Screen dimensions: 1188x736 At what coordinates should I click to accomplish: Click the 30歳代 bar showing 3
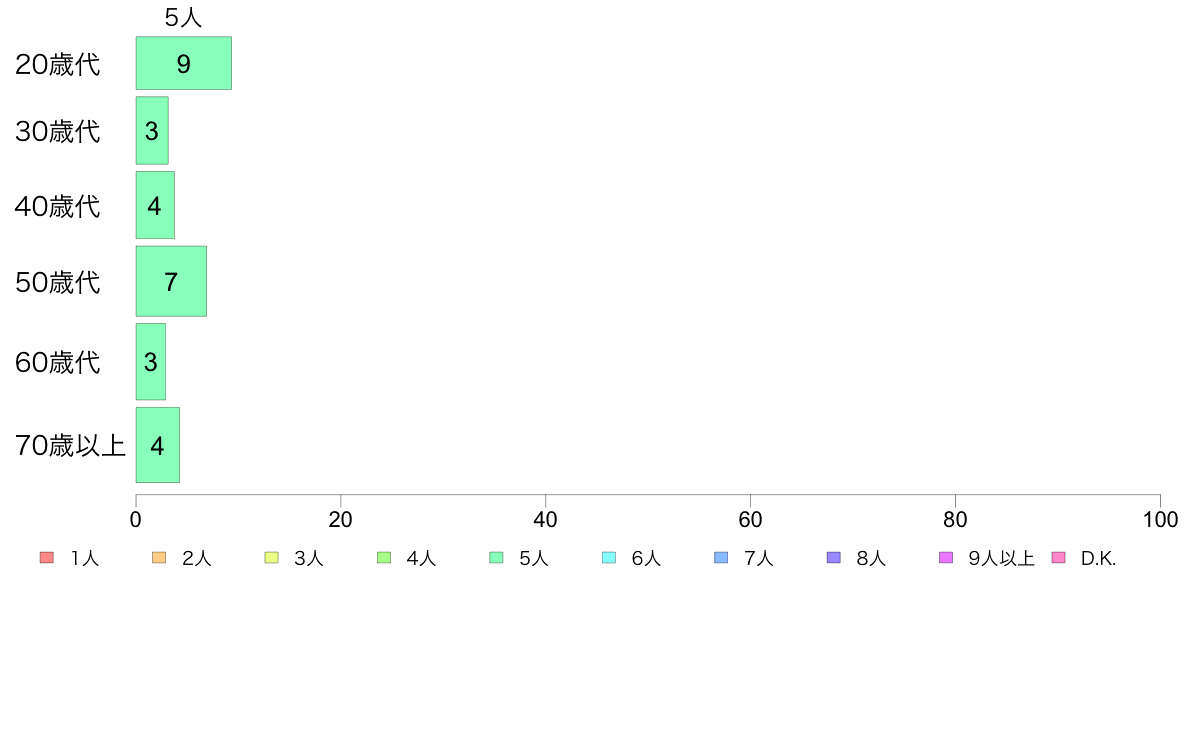(152, 130)
